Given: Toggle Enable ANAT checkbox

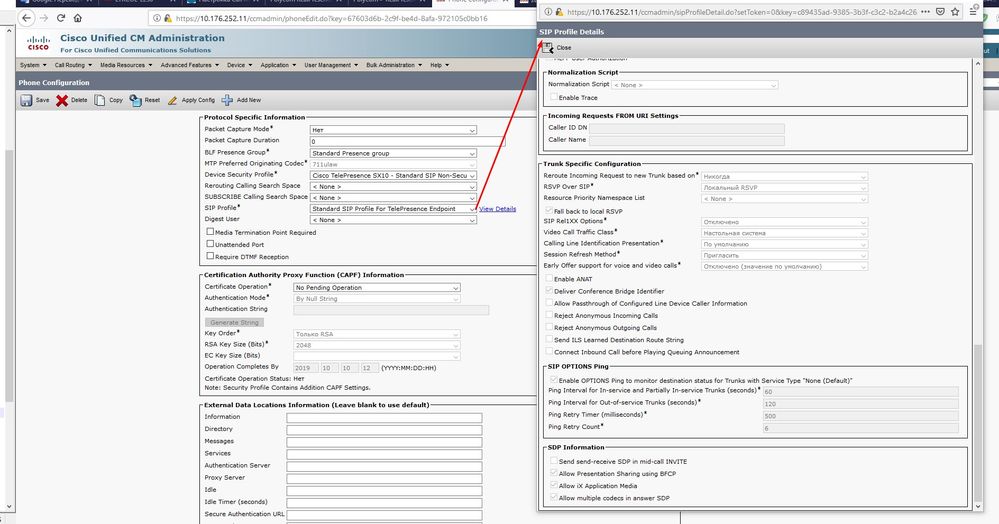Looking at the screenshot, I should point(549,279).
